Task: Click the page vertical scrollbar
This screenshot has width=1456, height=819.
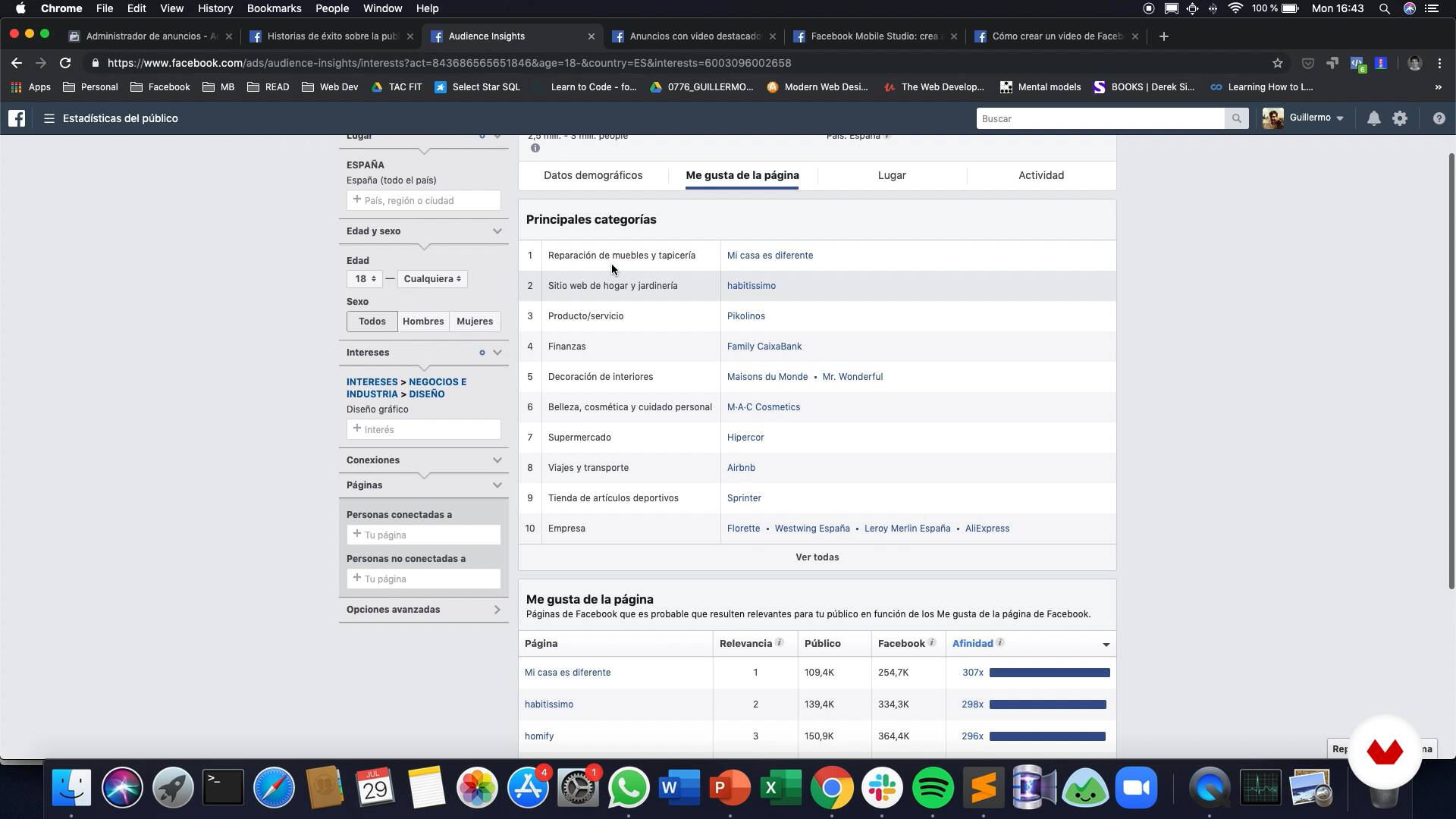Action: [x=1451, y=372]
